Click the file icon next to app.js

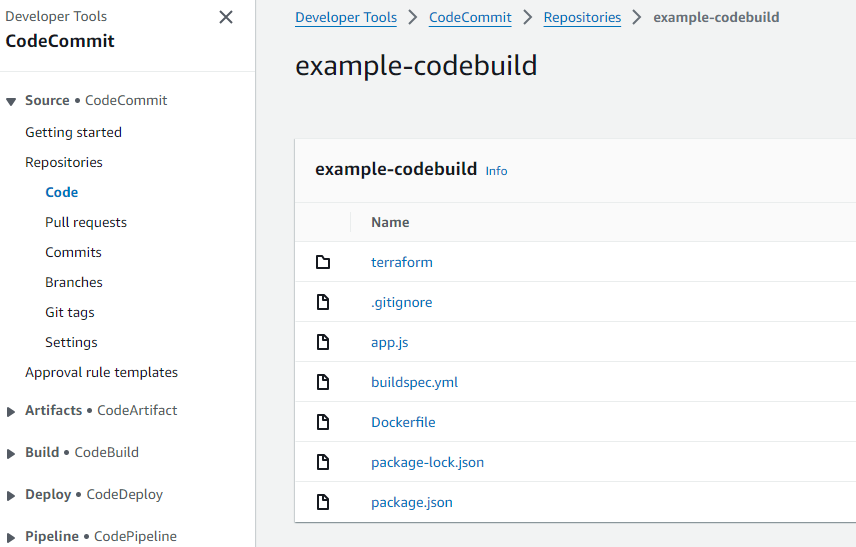pos(323,342)
